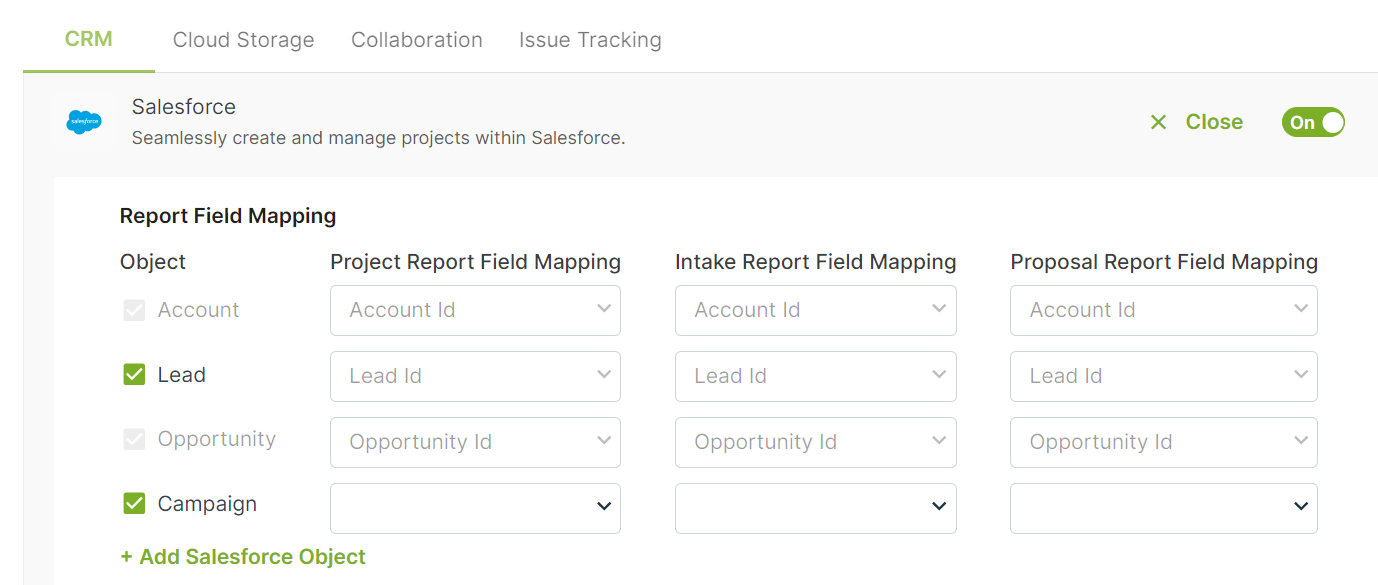
Task: Open Lead Project Report Field Mapping dropdown
Action: [475, 376]
